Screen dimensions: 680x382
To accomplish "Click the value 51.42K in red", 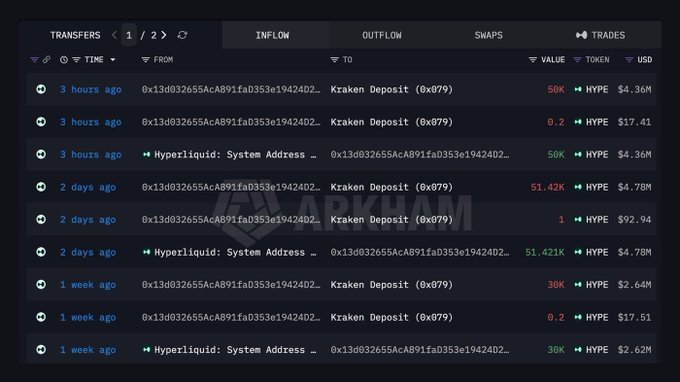I will point(548,187).
